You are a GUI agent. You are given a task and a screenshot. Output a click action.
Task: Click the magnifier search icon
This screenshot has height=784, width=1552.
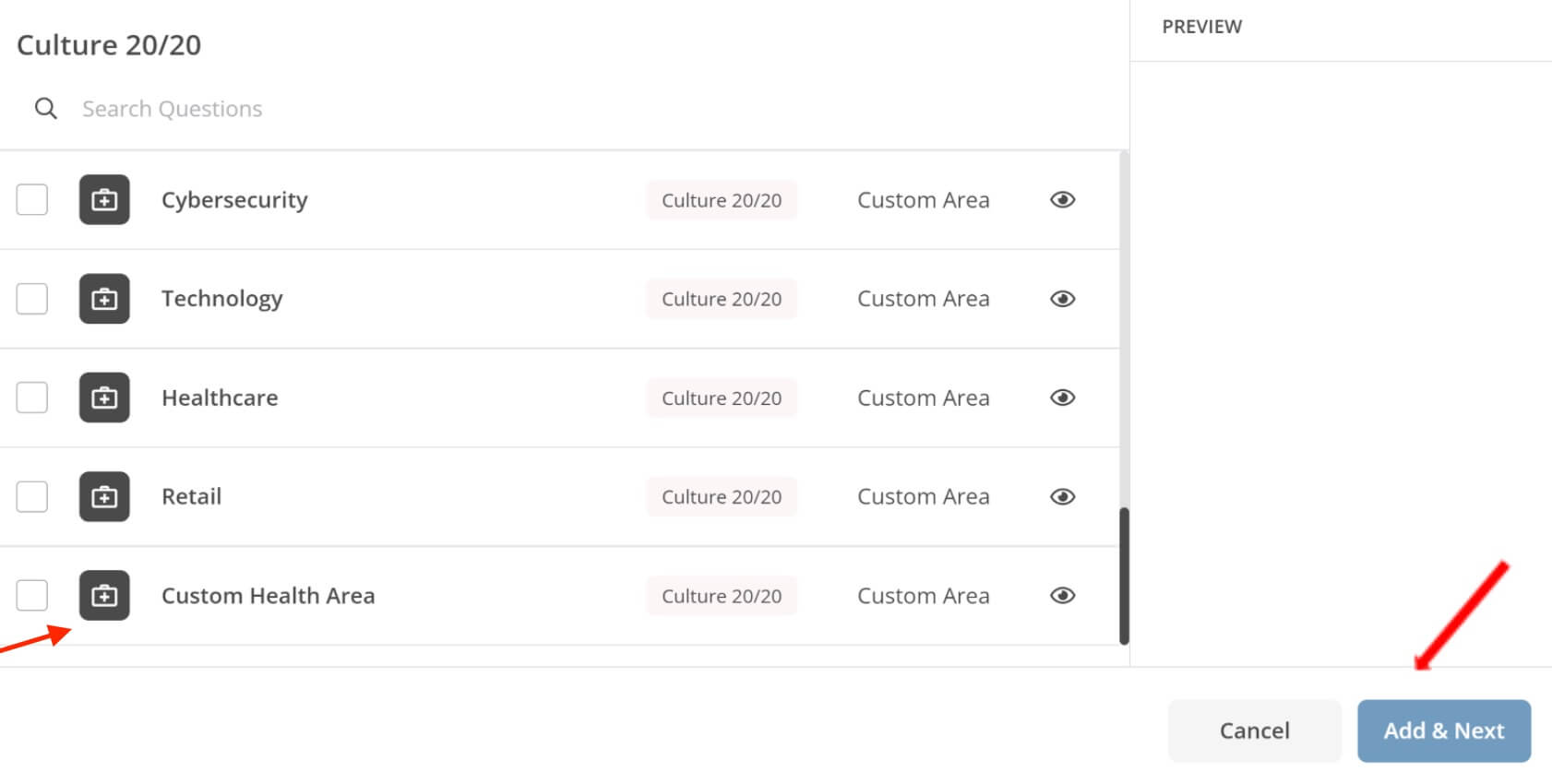pos(46,109)
